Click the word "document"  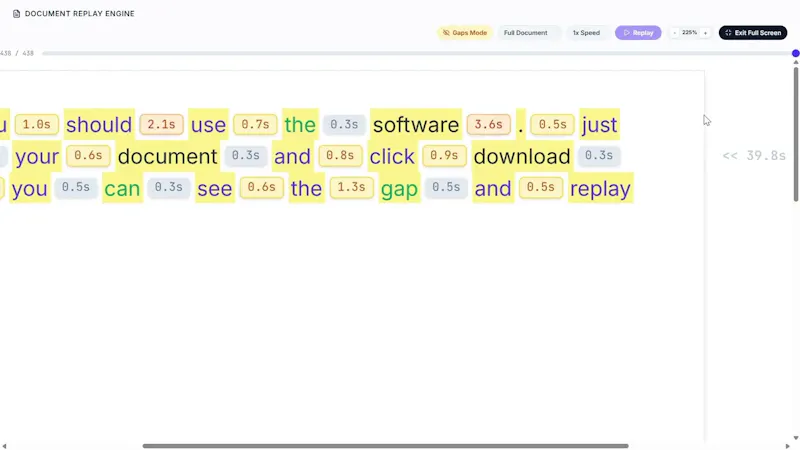[x=167, y=156]
